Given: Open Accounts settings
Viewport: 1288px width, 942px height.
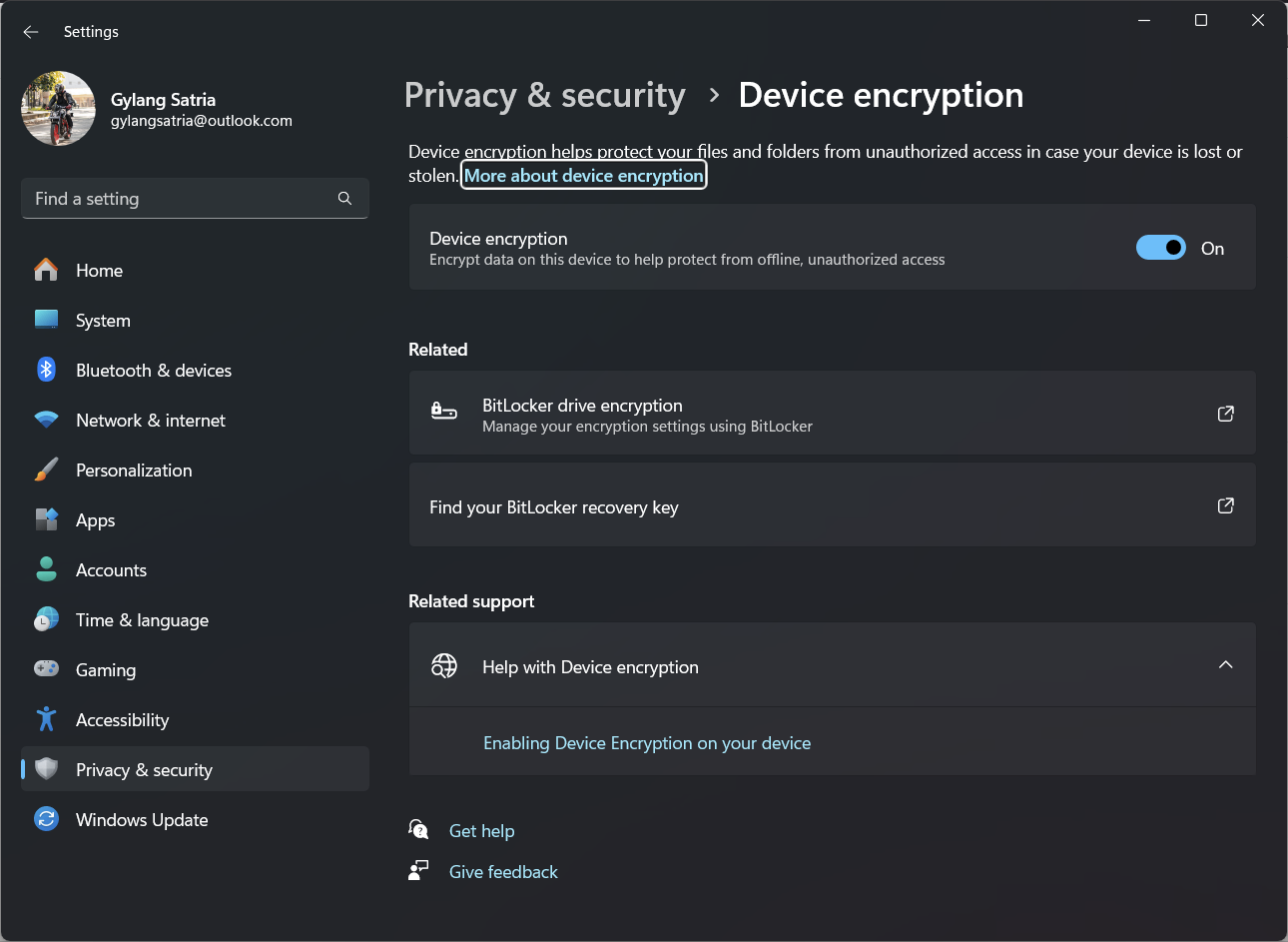Looking at the screenshot, I should point(195,569).
